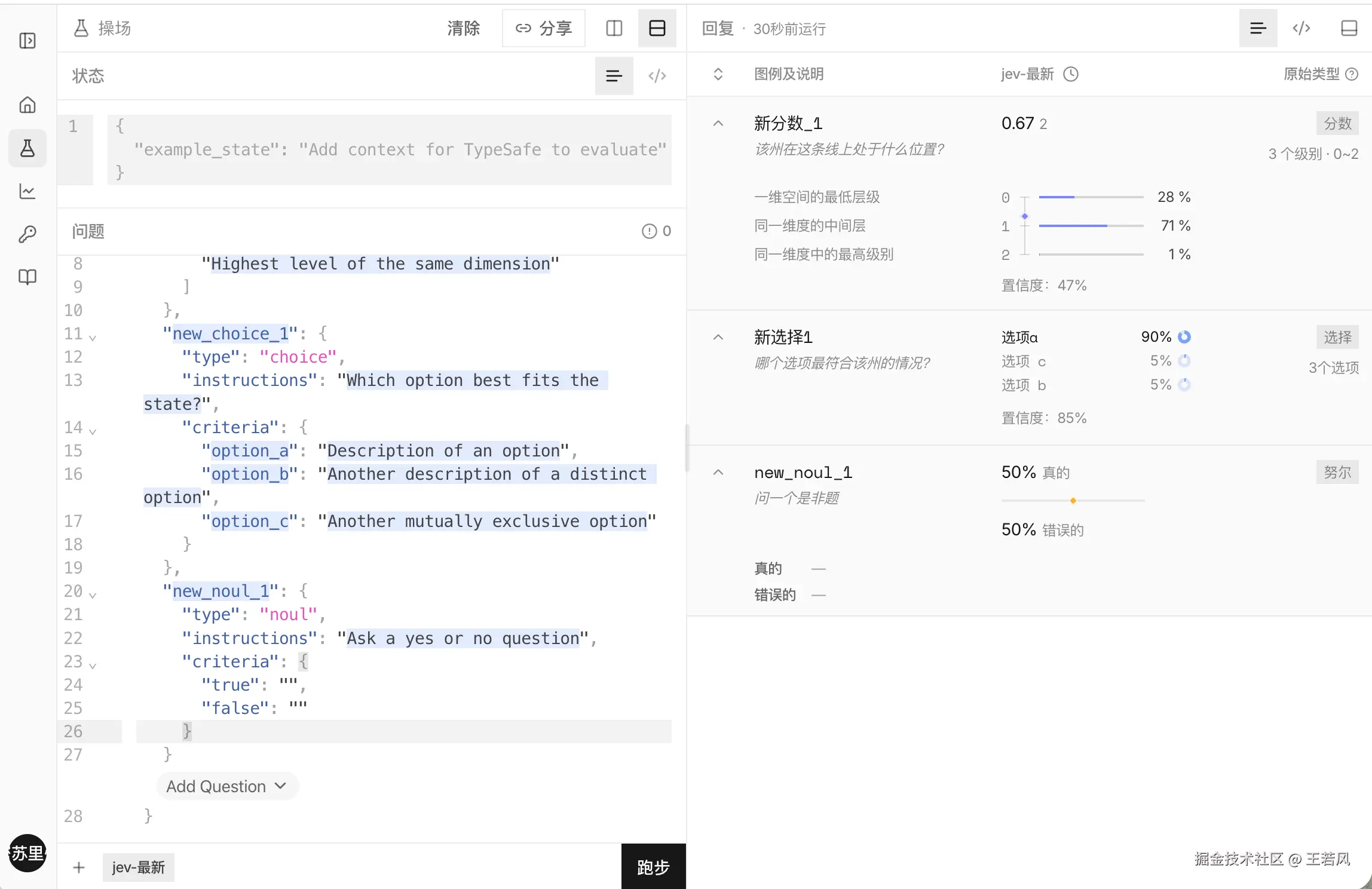Select formatted view in 回复 header
The width and height of the screenshot is (1372, 889).
click(1258, 28)
